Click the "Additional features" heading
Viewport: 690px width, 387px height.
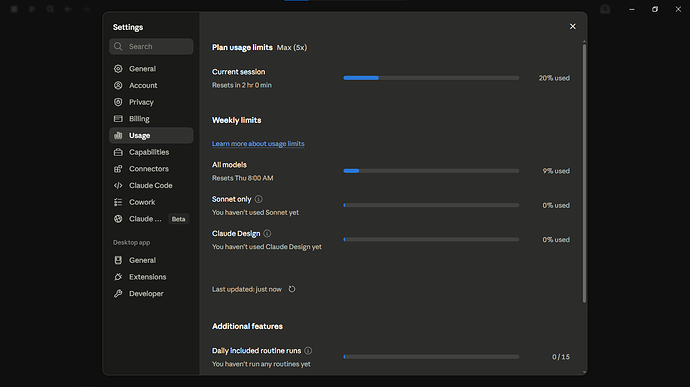point(247,326)
